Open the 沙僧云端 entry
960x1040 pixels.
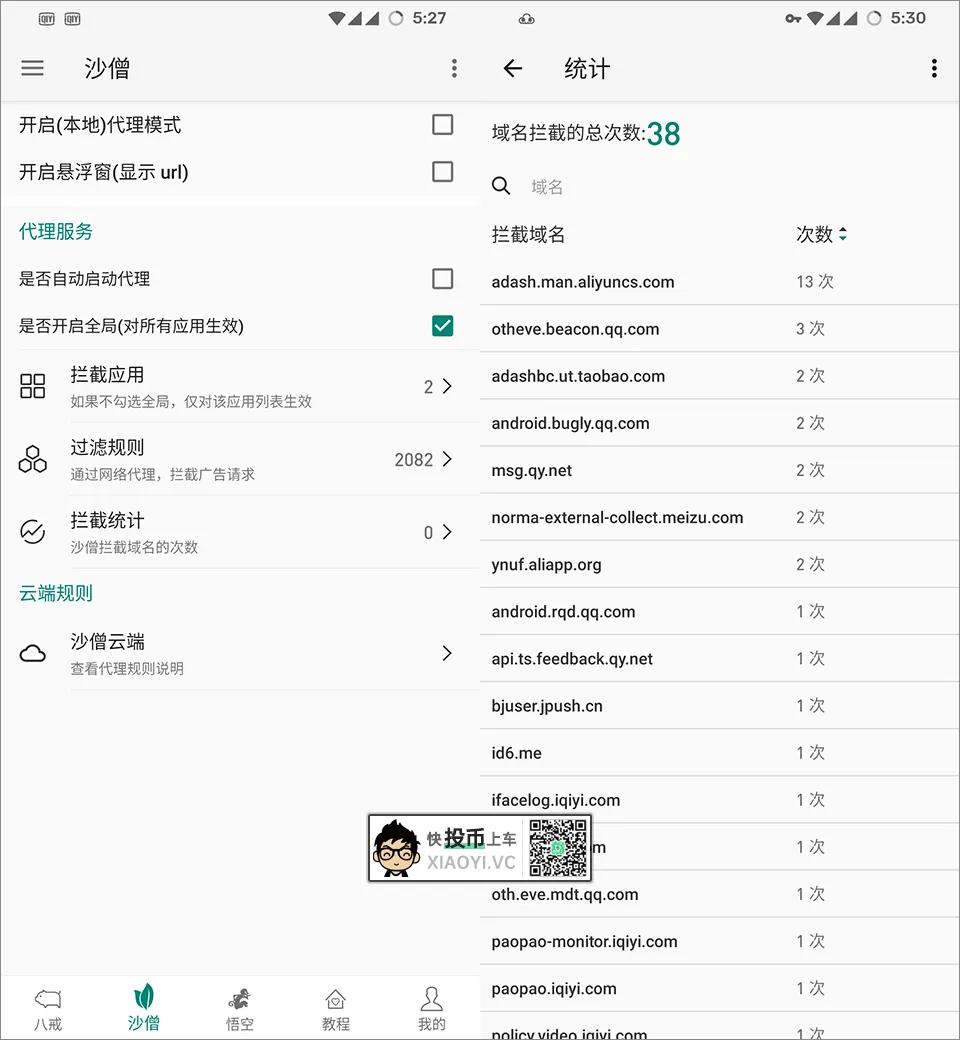tap(240, 653)
